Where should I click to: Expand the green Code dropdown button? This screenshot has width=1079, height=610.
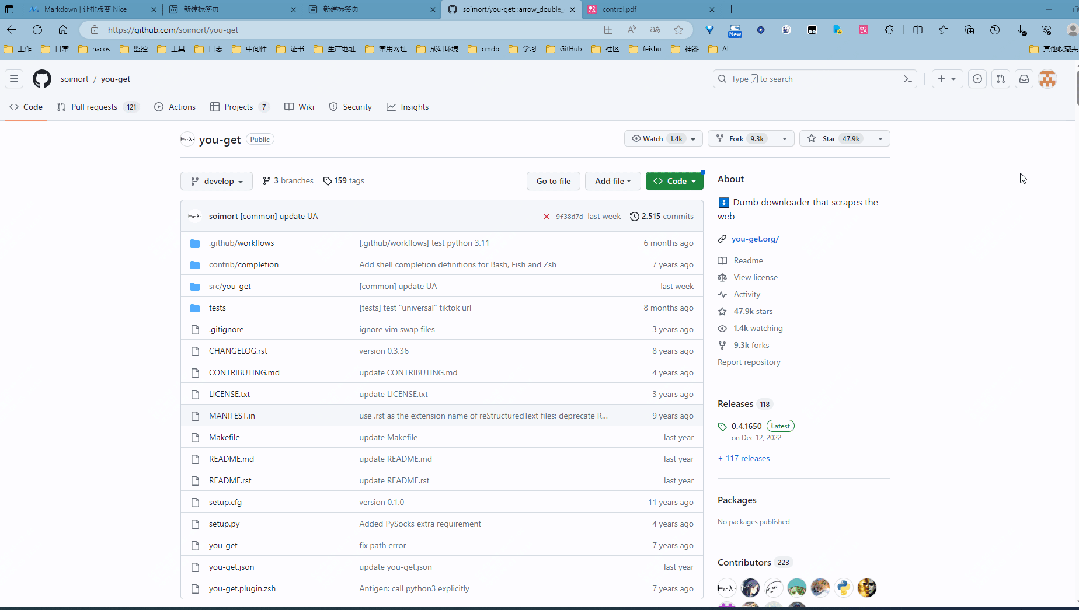674,181
